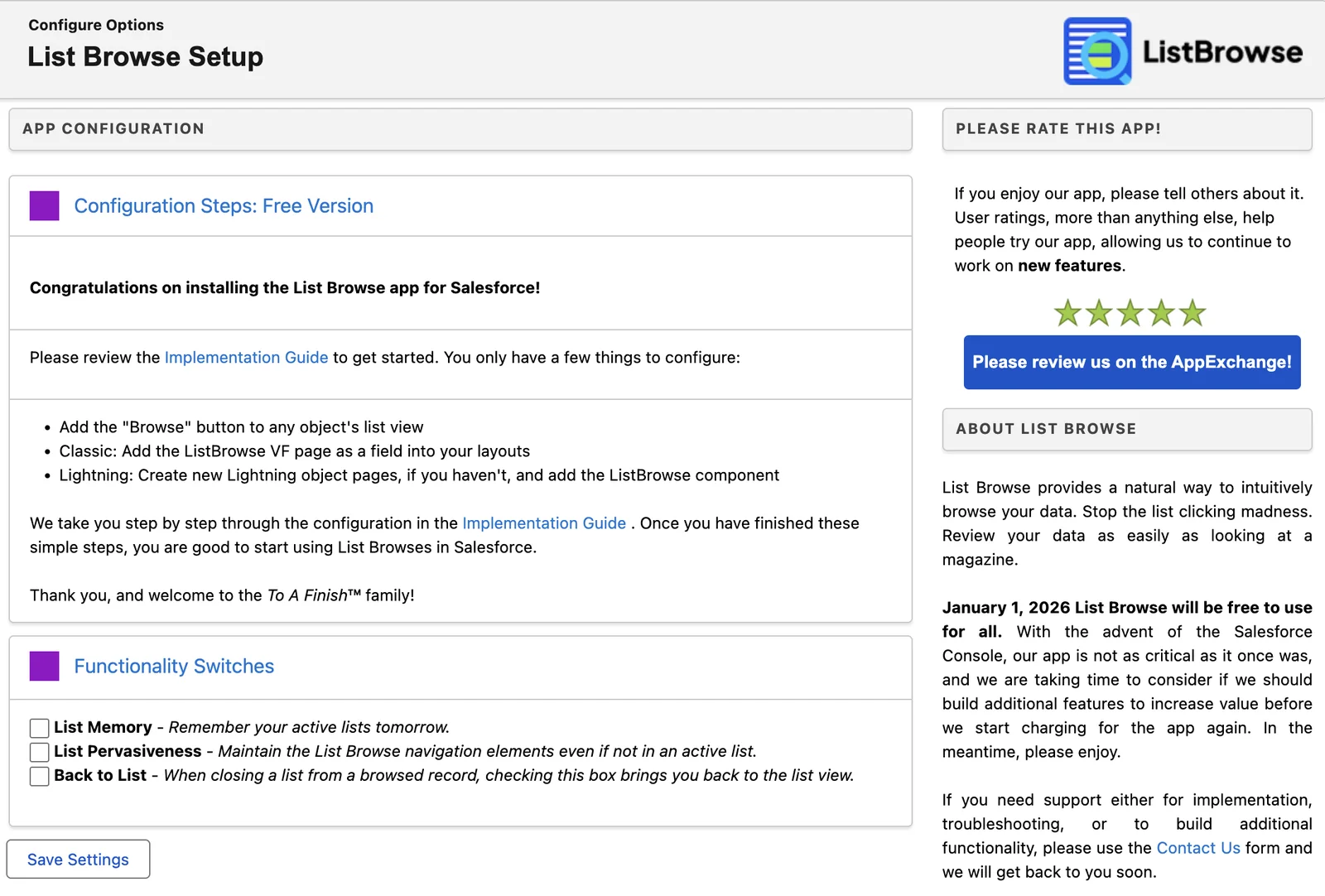Open the Functionality Switches section heading

[x=174, y=666]
